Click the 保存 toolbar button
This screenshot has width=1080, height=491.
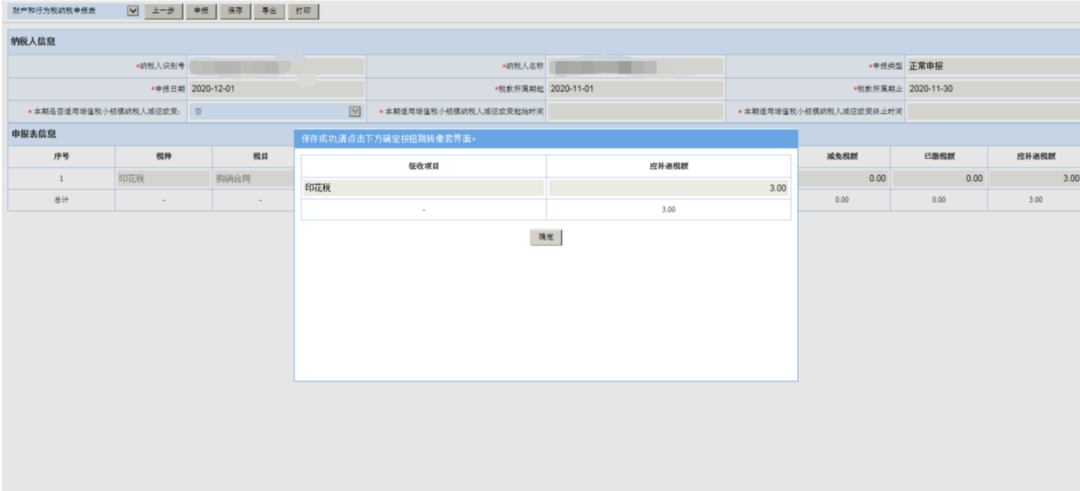pyautogui.click(x=235, y=11)
